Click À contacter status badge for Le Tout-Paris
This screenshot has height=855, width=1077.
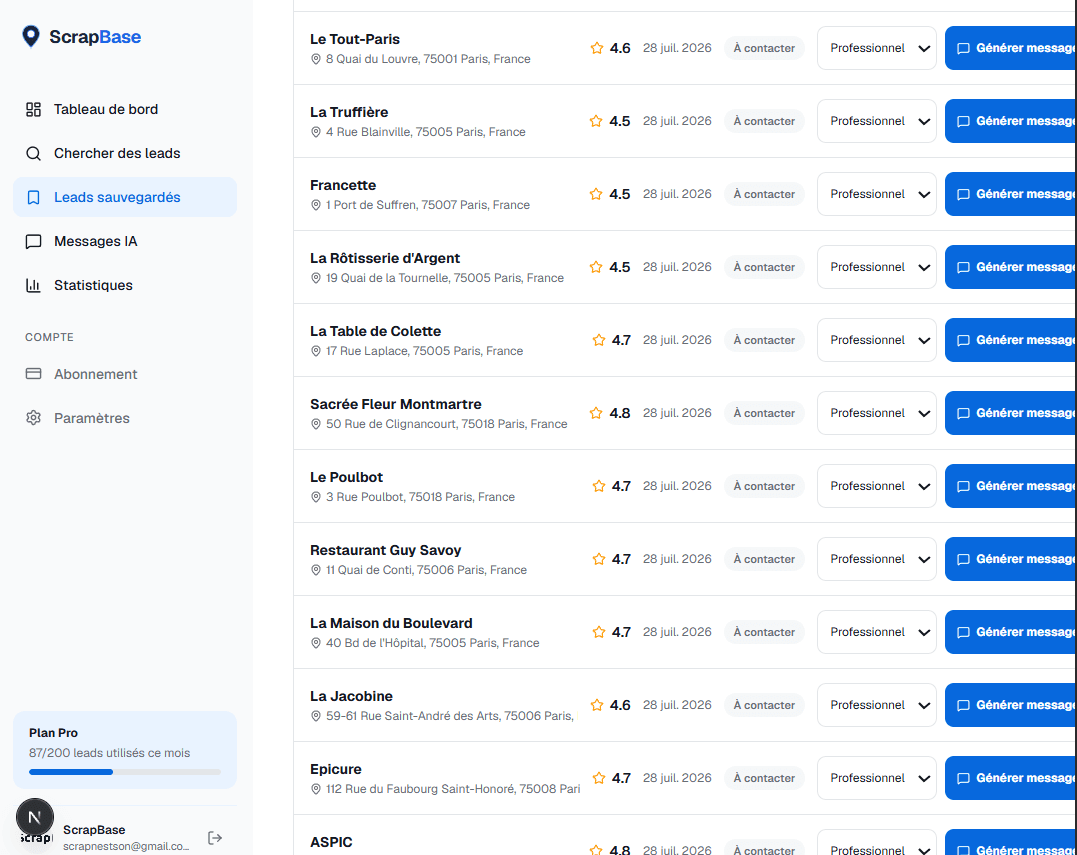point(764,48)
